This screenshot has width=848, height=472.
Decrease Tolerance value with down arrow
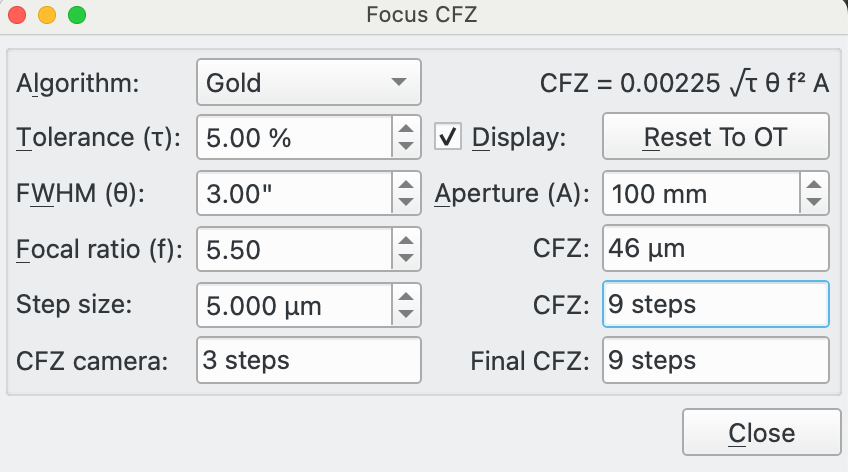click(405, 146)
